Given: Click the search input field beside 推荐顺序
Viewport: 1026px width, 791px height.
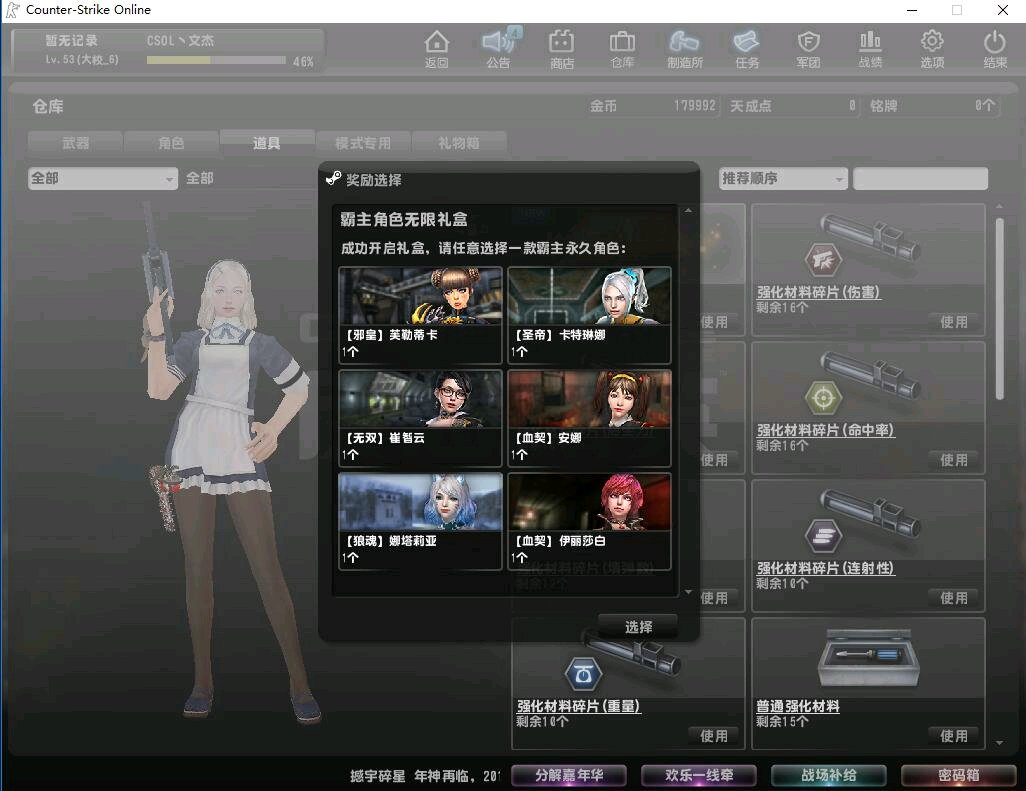Looking at the screenshot, I should click(x=920, y=178).
